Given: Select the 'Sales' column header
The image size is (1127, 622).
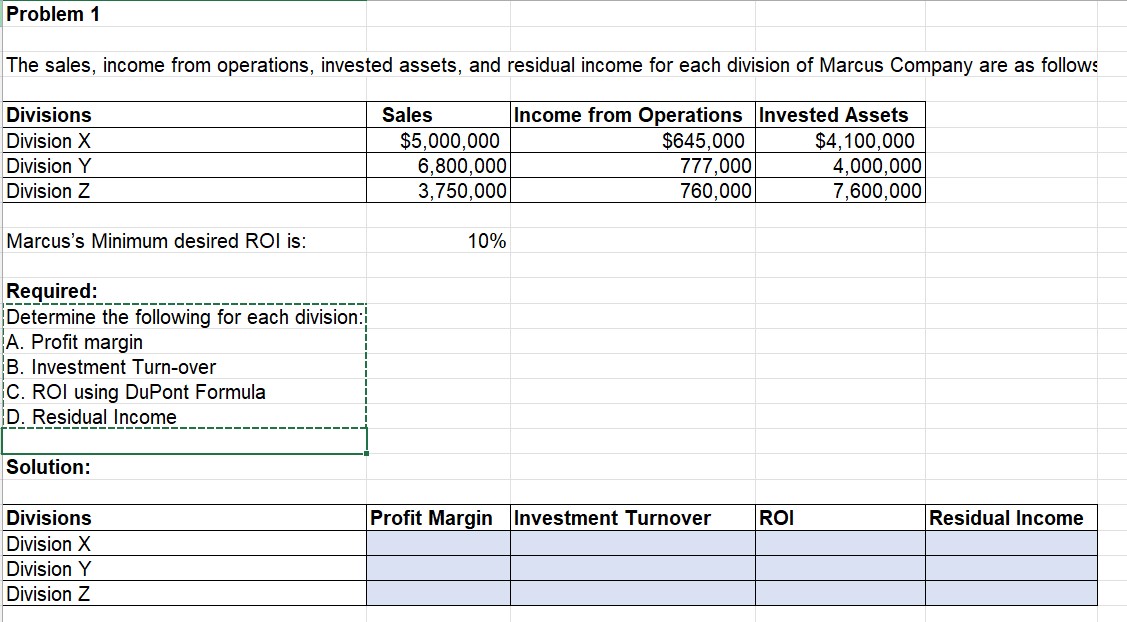Looking at the screenshot, I should tap(438, 115).
